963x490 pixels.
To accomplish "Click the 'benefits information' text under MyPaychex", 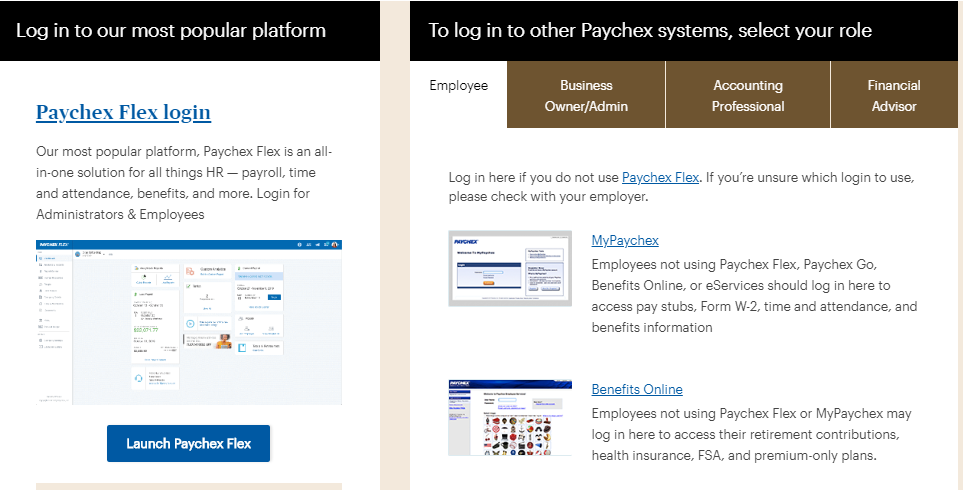I will point(652,327).
